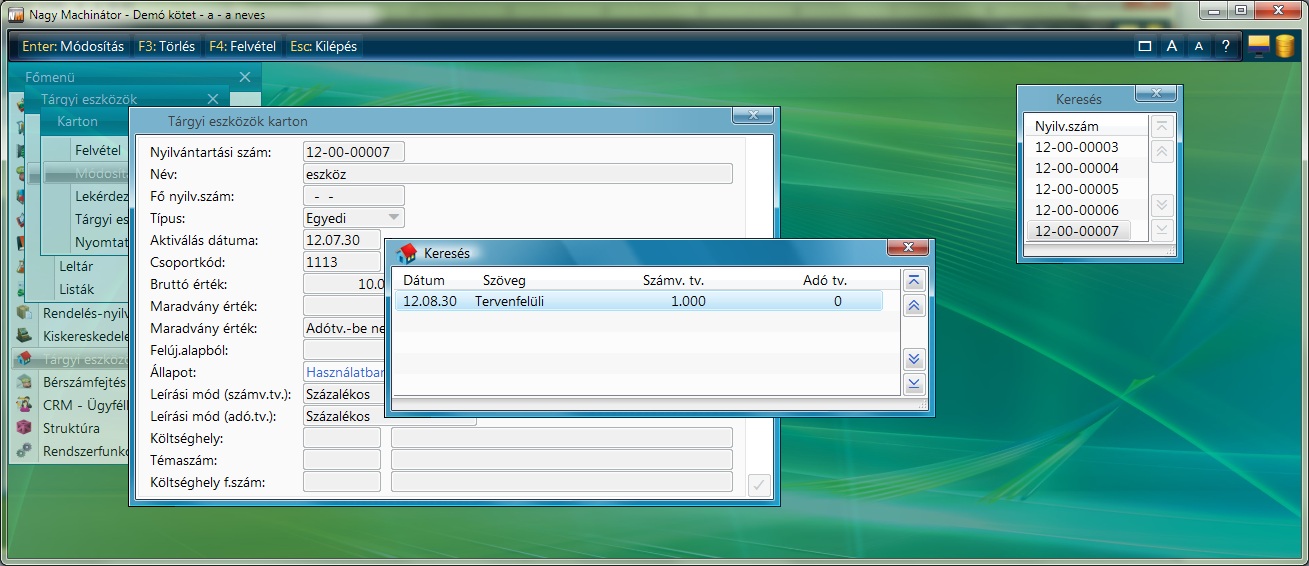Click the yellow monitor icon in toolbar
1309x566 pixels.
(x=1259, y=46)
